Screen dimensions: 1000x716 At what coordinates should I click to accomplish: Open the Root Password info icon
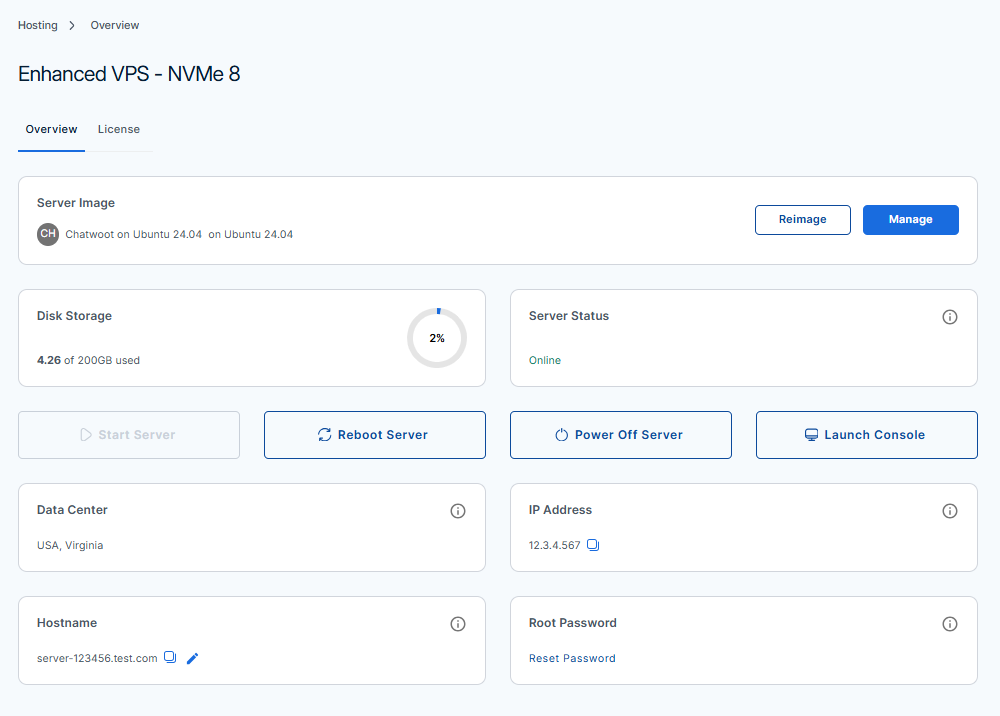tap(950, 624)
